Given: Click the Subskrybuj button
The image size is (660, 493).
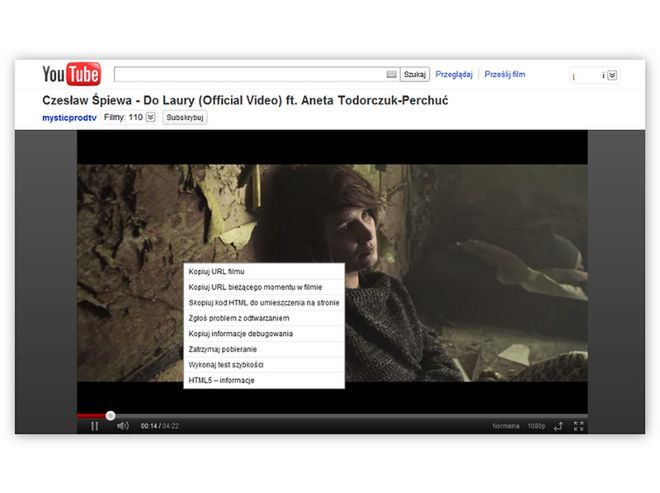Looking at the screenshot, I should (185, 117).
